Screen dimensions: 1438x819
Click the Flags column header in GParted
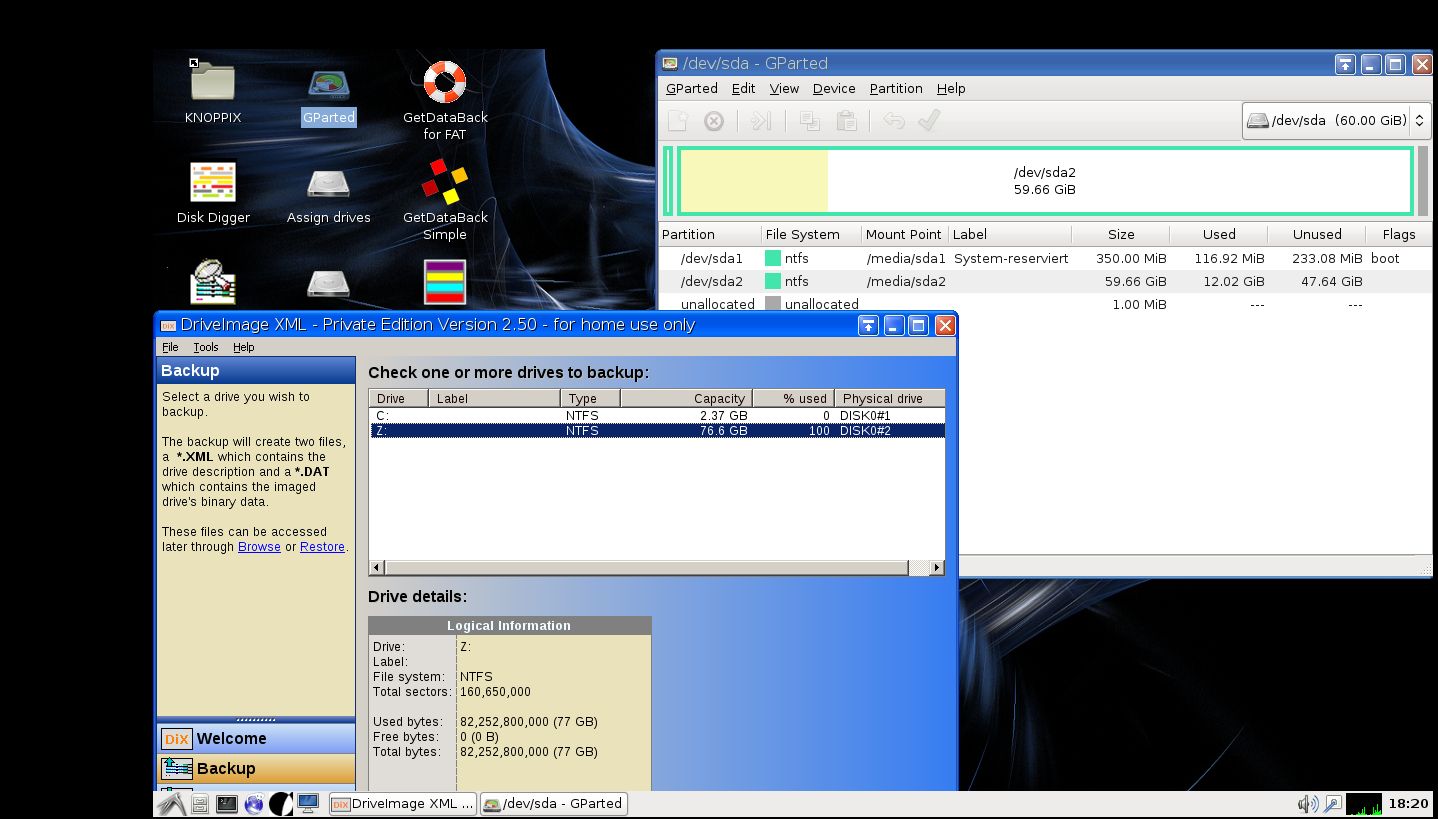1398,234
